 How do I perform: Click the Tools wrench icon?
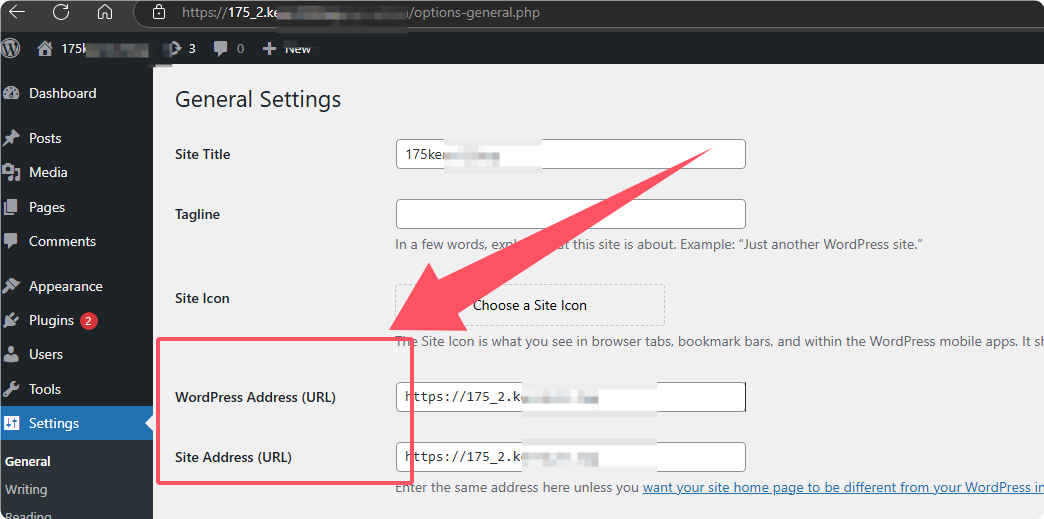(x=11, y=389)
